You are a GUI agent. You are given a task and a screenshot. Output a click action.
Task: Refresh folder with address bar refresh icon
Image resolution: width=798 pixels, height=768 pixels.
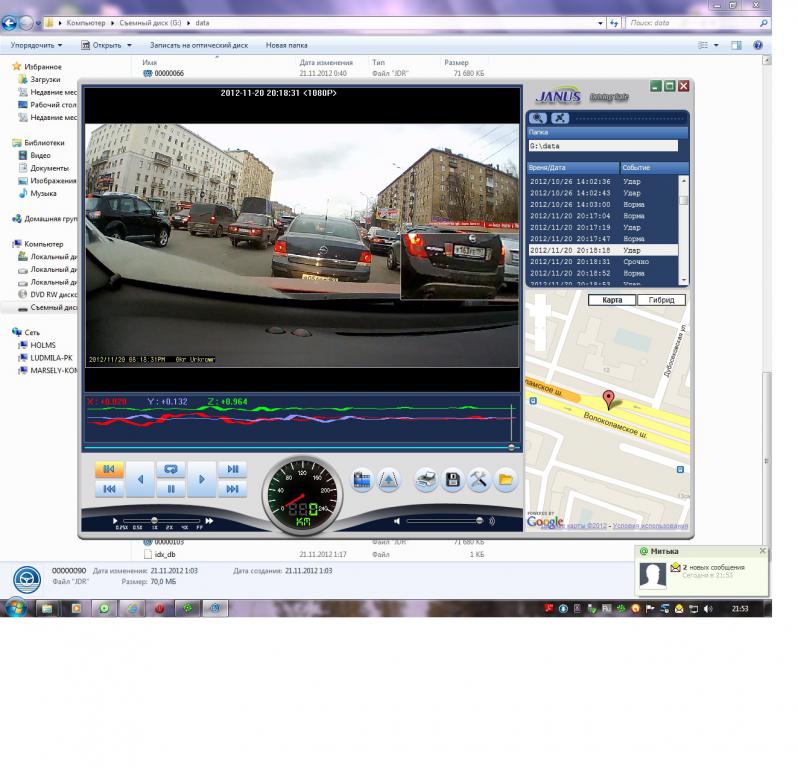[x=614, y=23]
